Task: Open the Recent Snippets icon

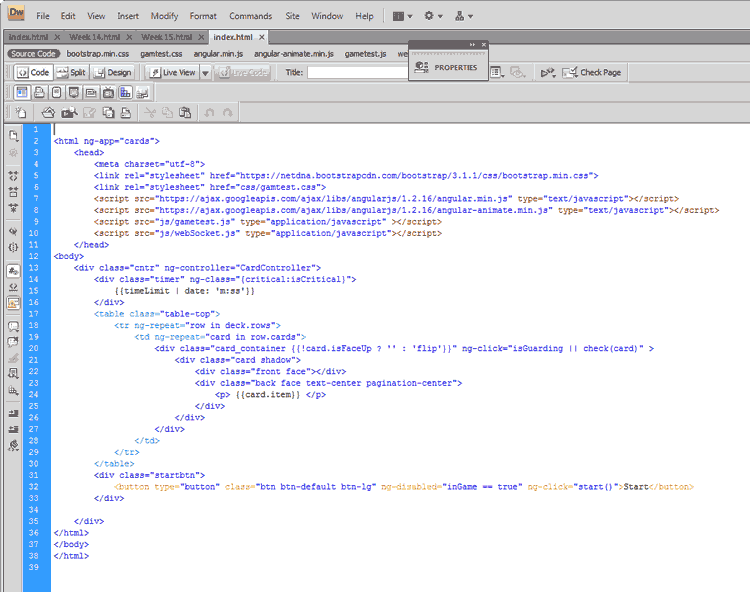Action: [13, 373]
